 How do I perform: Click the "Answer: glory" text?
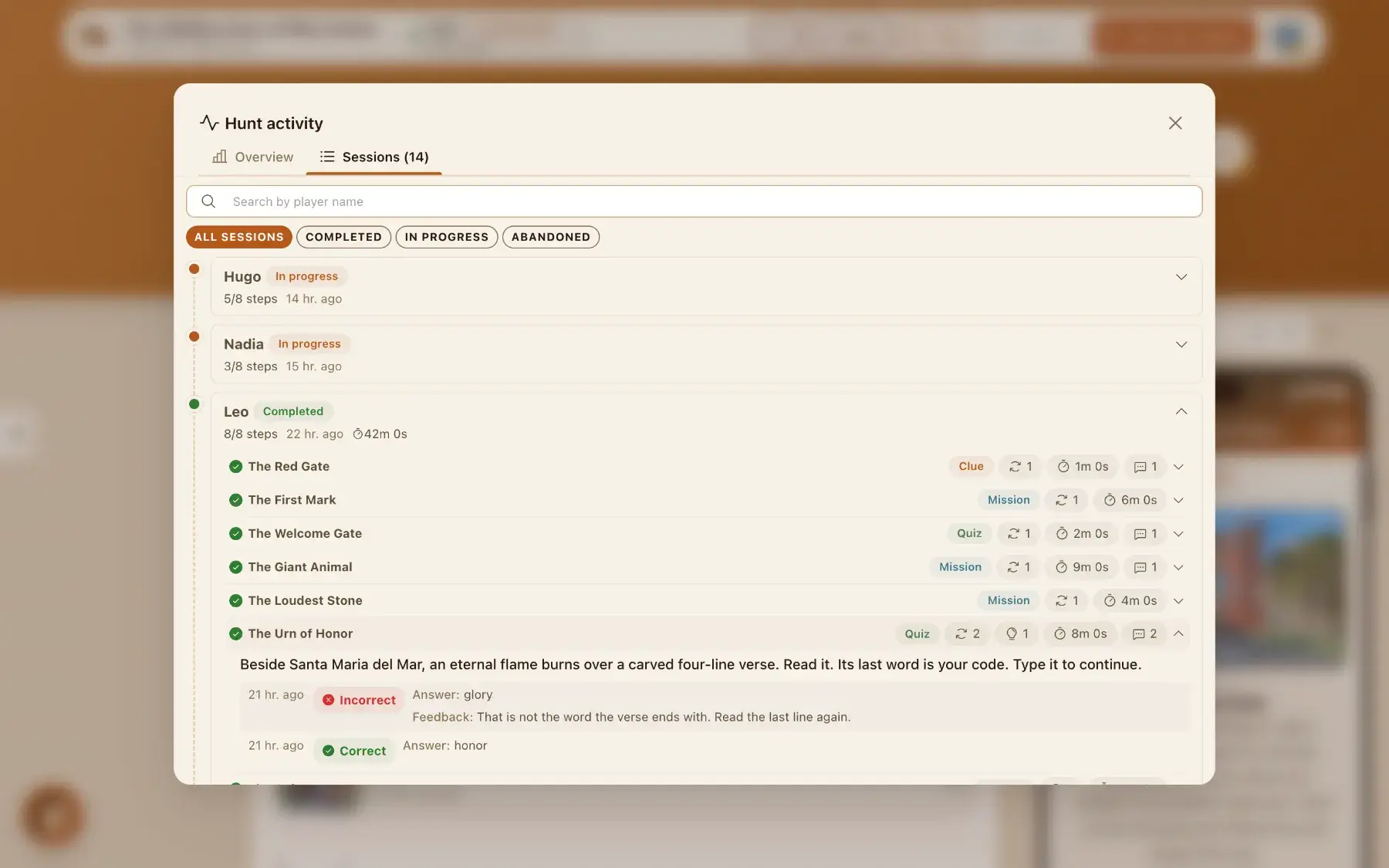point(452,694)
